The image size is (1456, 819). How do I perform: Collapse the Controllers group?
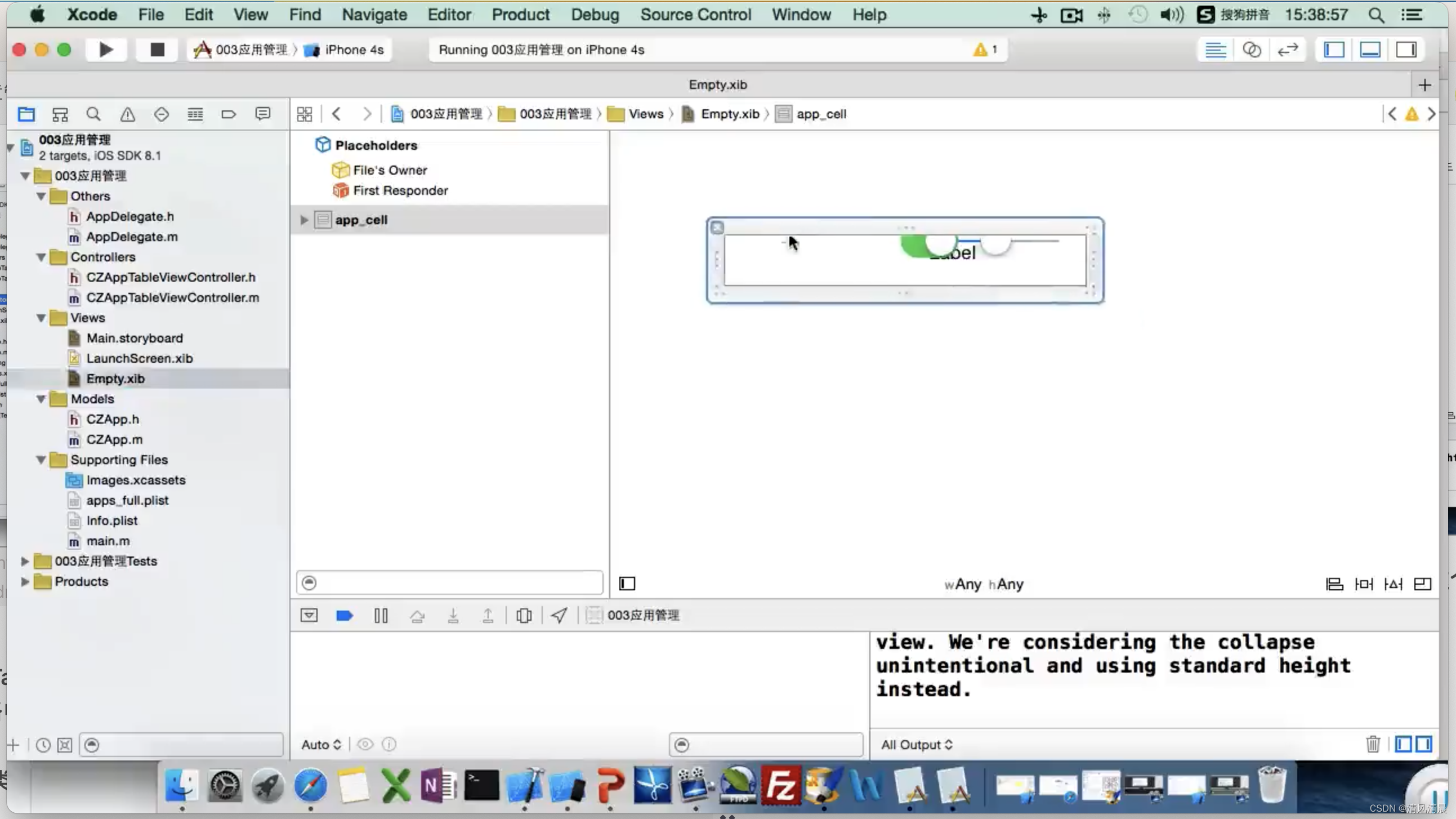click(41, 257)
